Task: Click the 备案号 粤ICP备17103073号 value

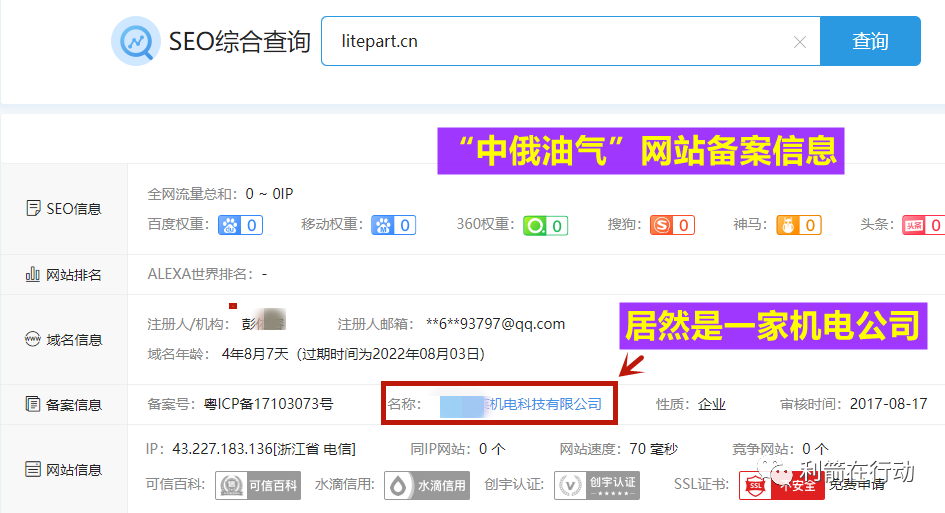Action: click(268, 404)
